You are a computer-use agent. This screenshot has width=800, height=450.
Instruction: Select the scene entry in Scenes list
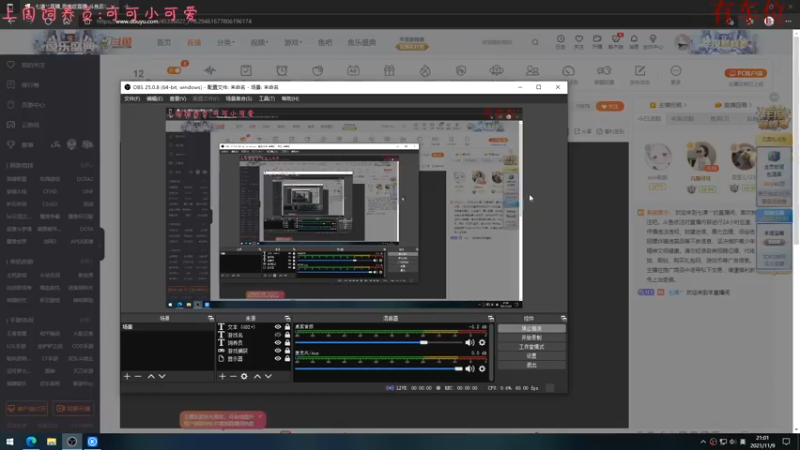[x=167, y=327]
